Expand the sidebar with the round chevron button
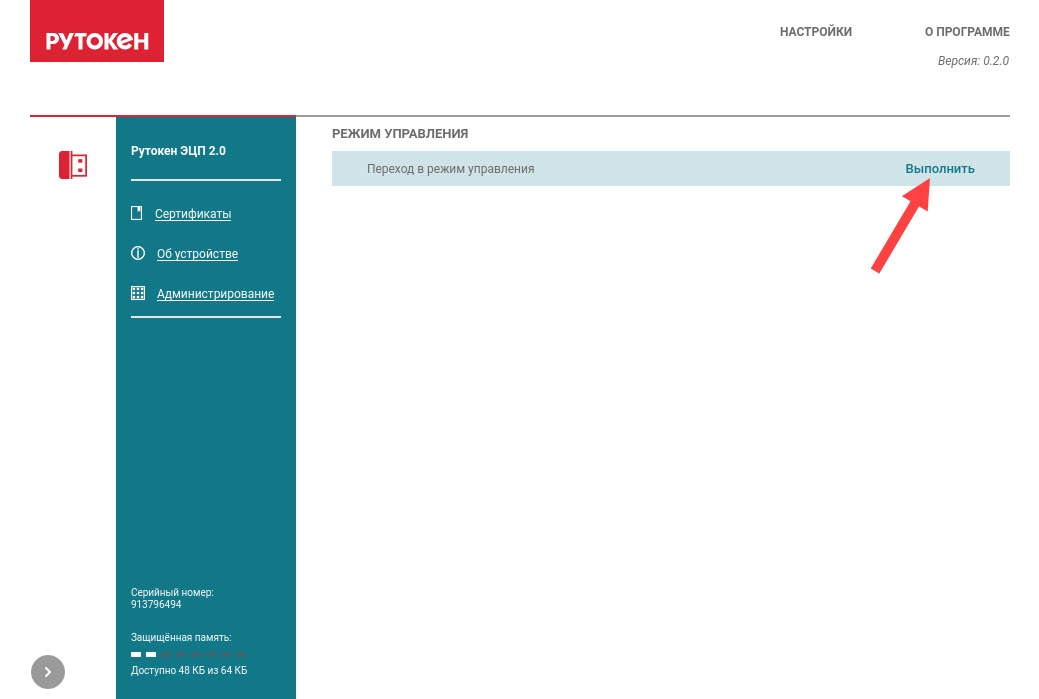Viewport: 1039px width, 699px height. pos(48,672)
